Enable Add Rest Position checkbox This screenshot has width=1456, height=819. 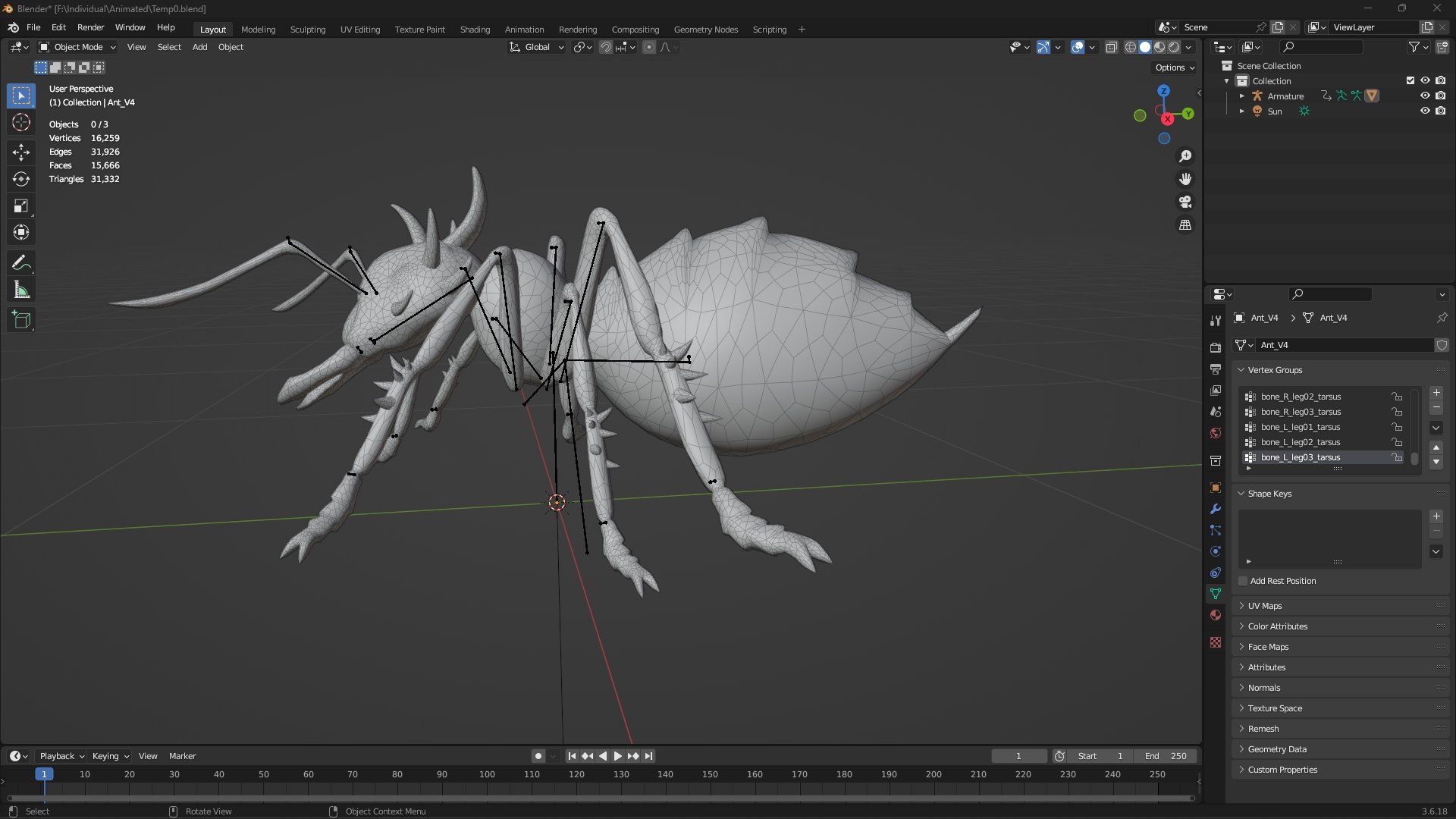pyautogui.click(x=1243, y=581)
